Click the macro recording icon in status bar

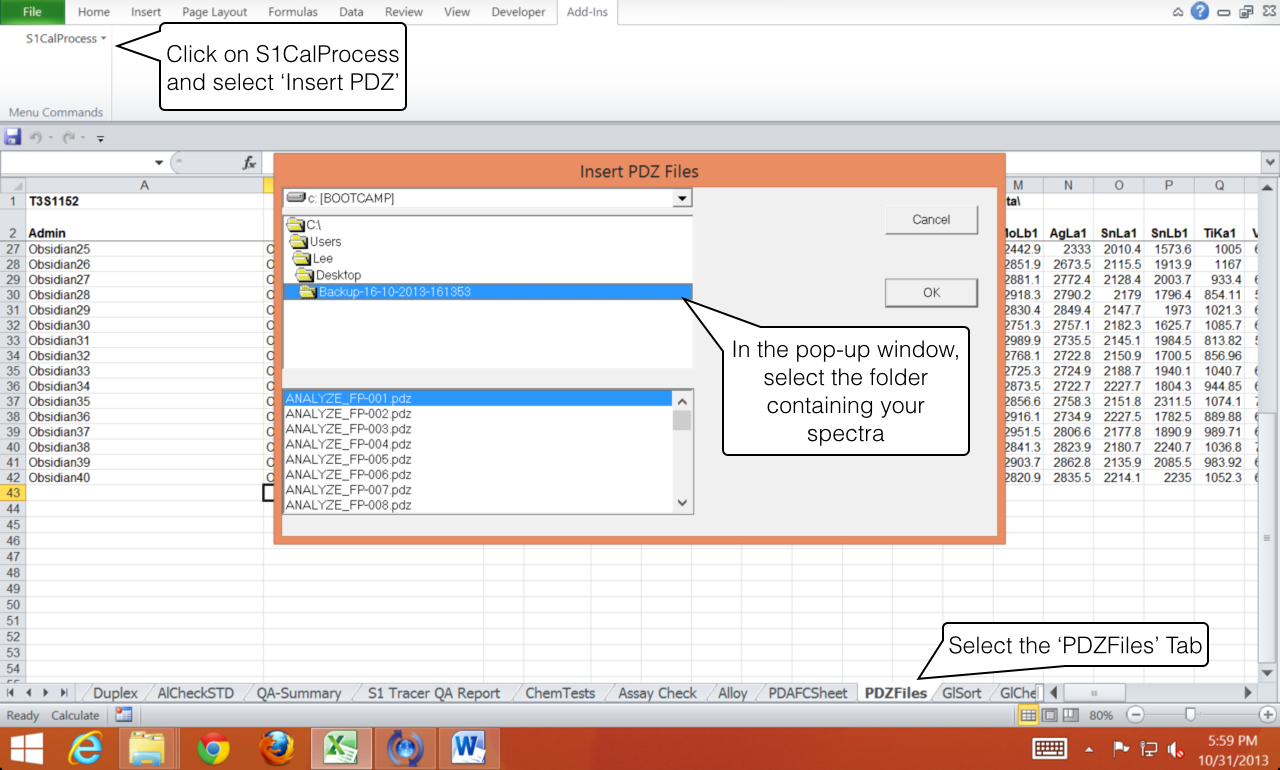pos(124,715)
